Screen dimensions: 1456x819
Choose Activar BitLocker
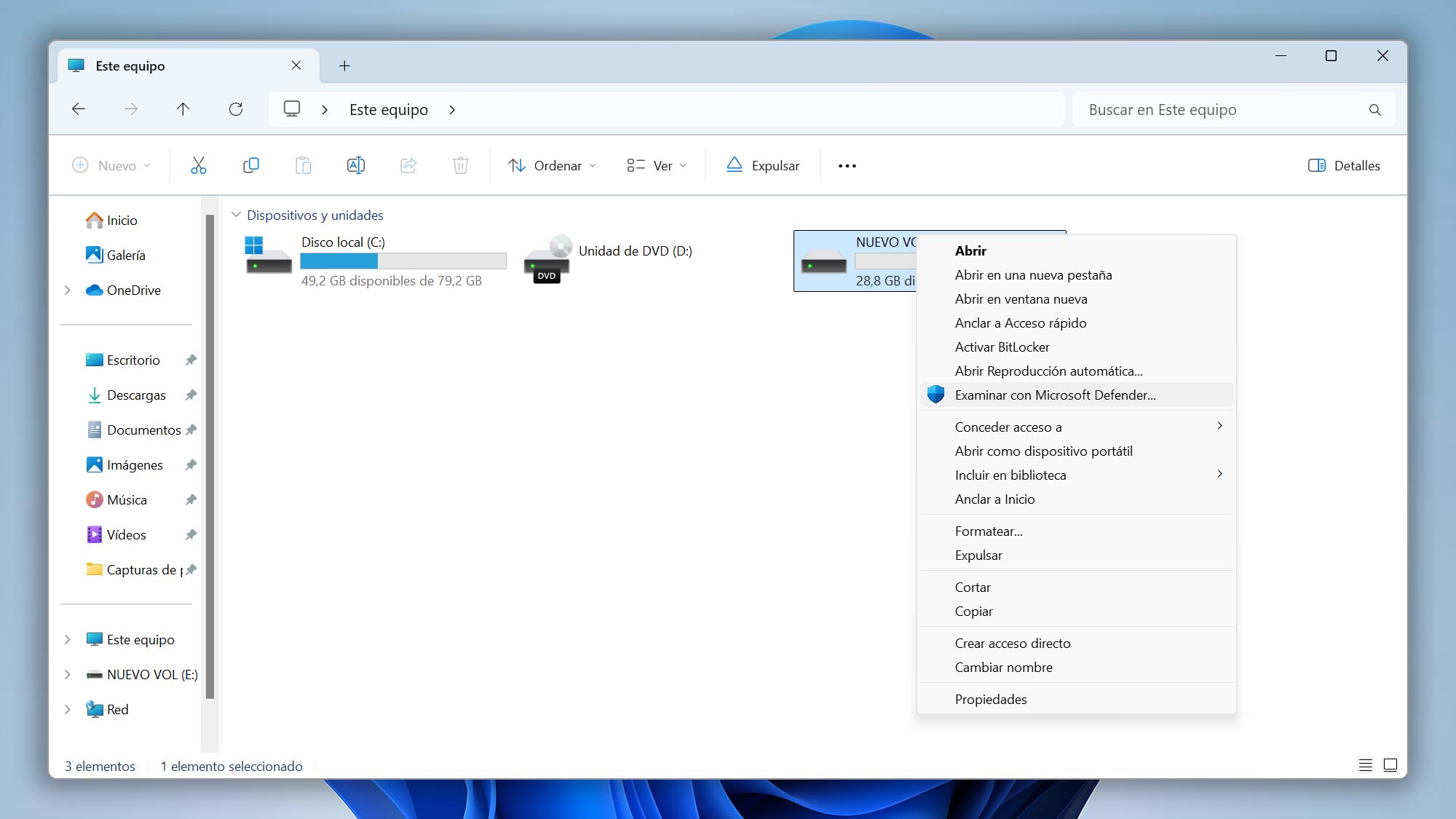pos(1077,347)
